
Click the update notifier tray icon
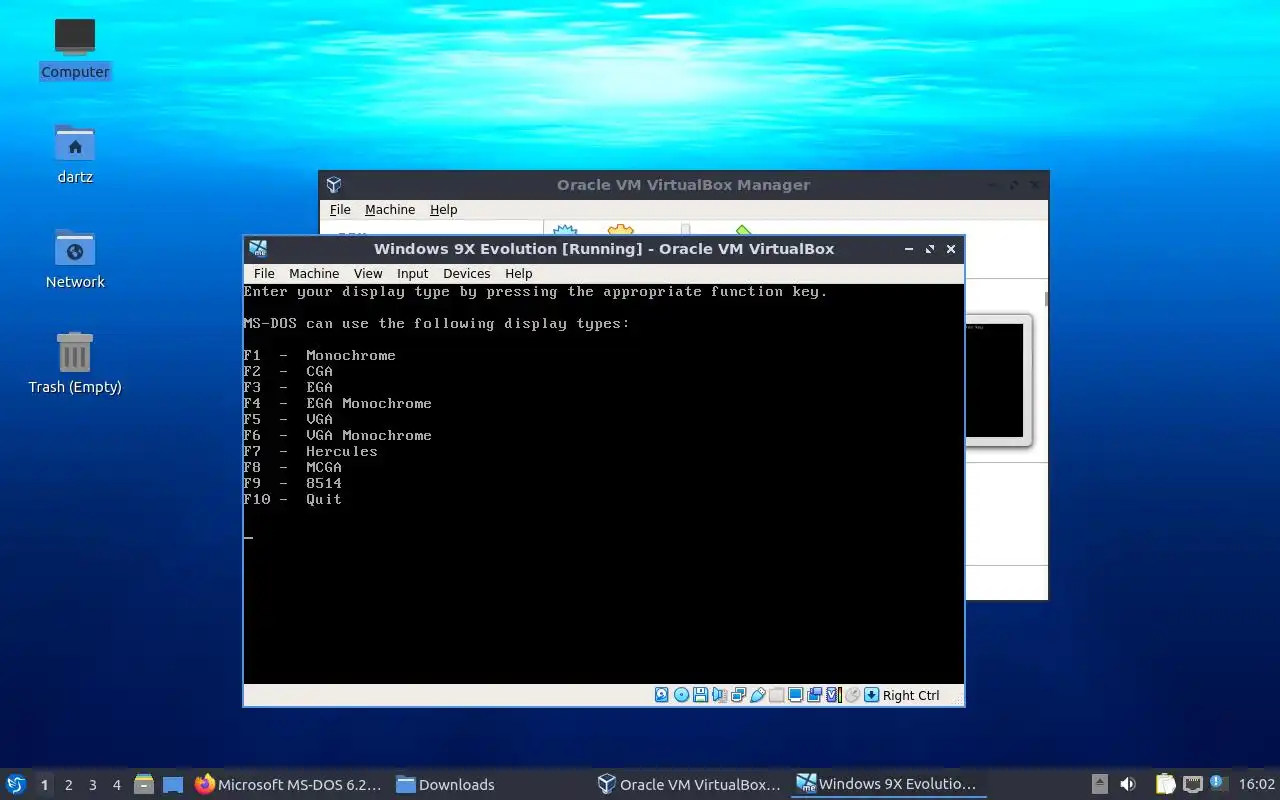[1218, 783]
